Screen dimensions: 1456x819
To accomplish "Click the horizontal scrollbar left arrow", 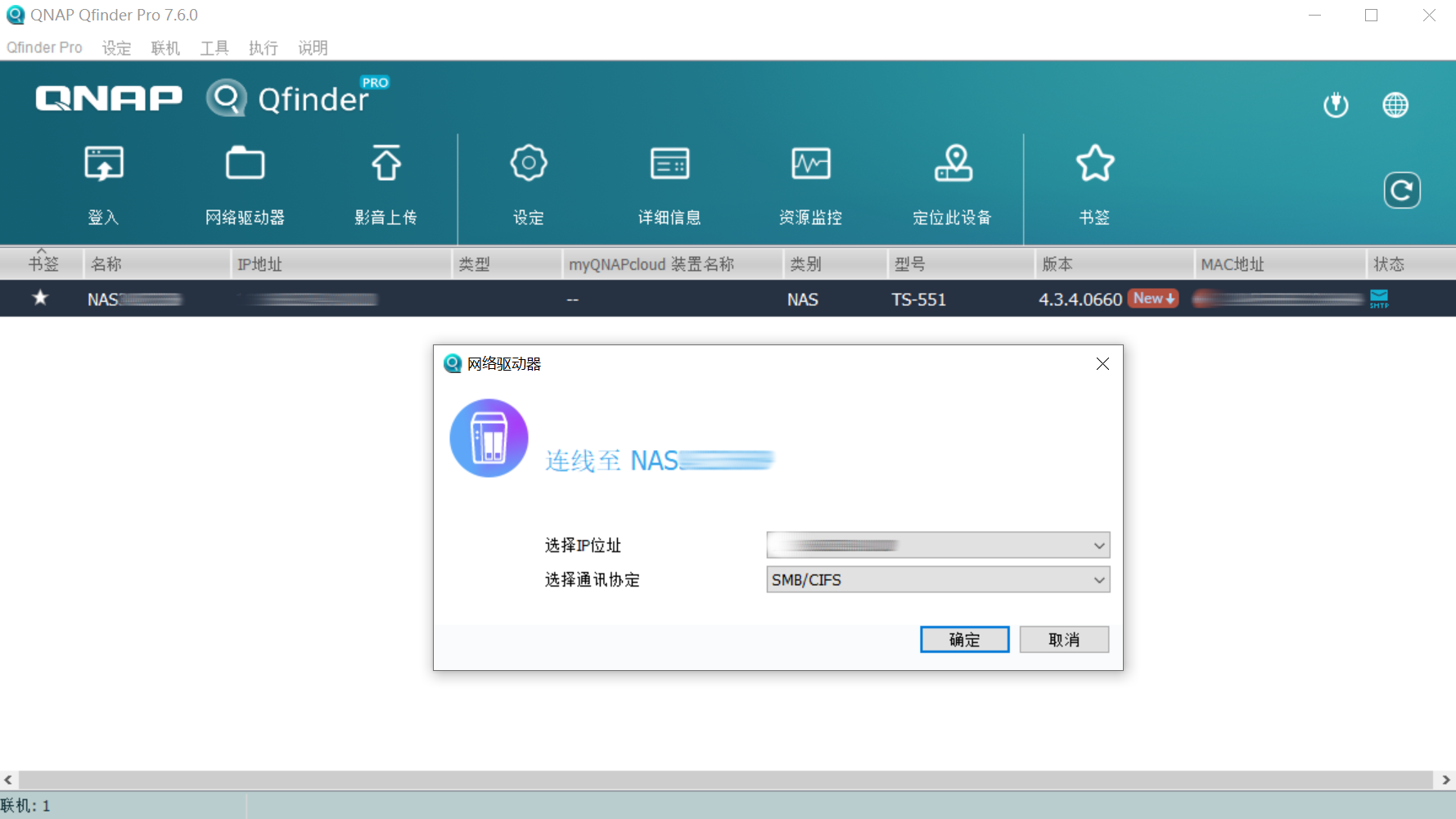I will [x=8, y=780].
